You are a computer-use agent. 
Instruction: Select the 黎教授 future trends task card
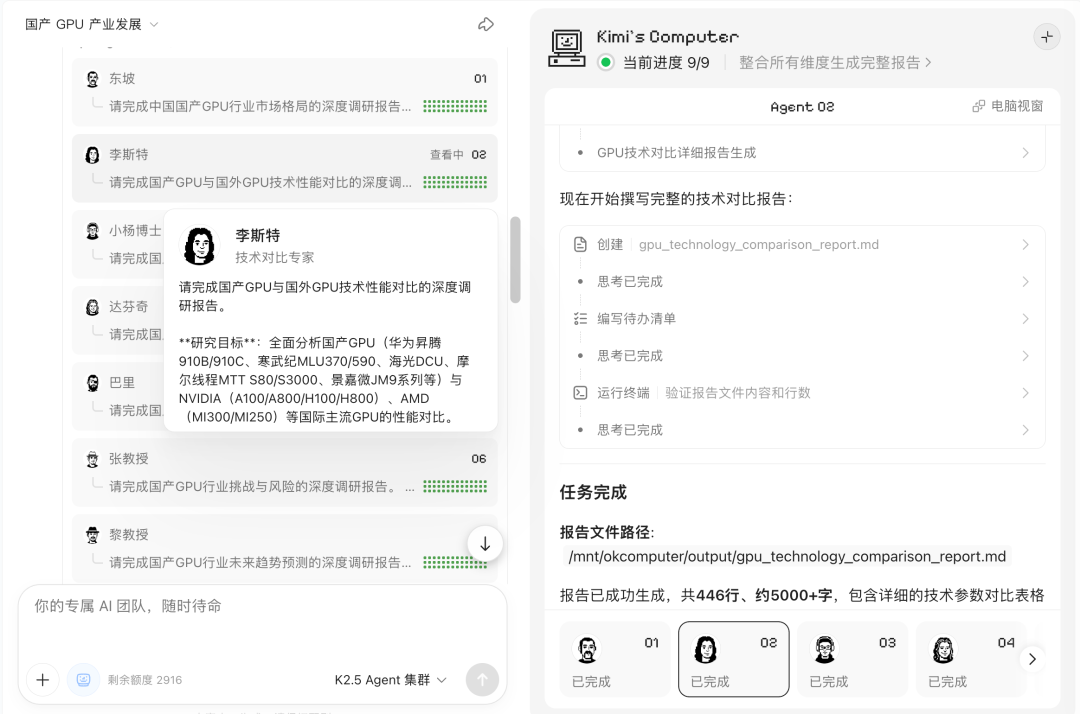pyautogui.click(x=284, y=548)
